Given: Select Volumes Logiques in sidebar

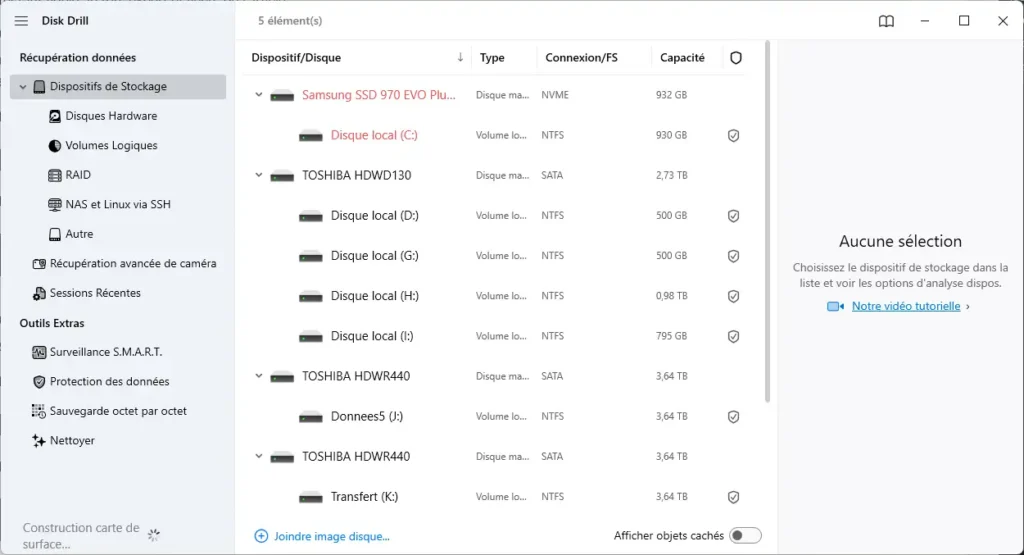Looking at the screenshot, I should point(111,146).
